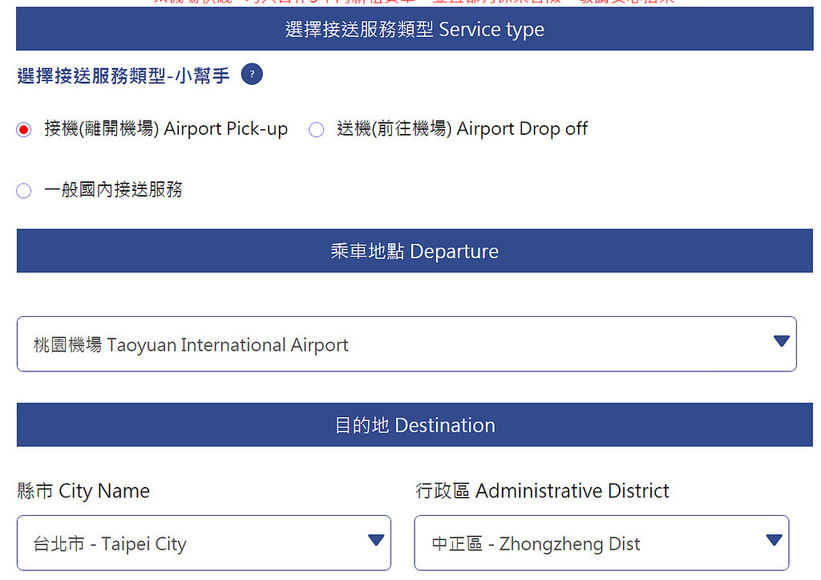Open the 小幫手 help question-mark icon
This screenshot has width=821, height=580.
pos(252,74)
